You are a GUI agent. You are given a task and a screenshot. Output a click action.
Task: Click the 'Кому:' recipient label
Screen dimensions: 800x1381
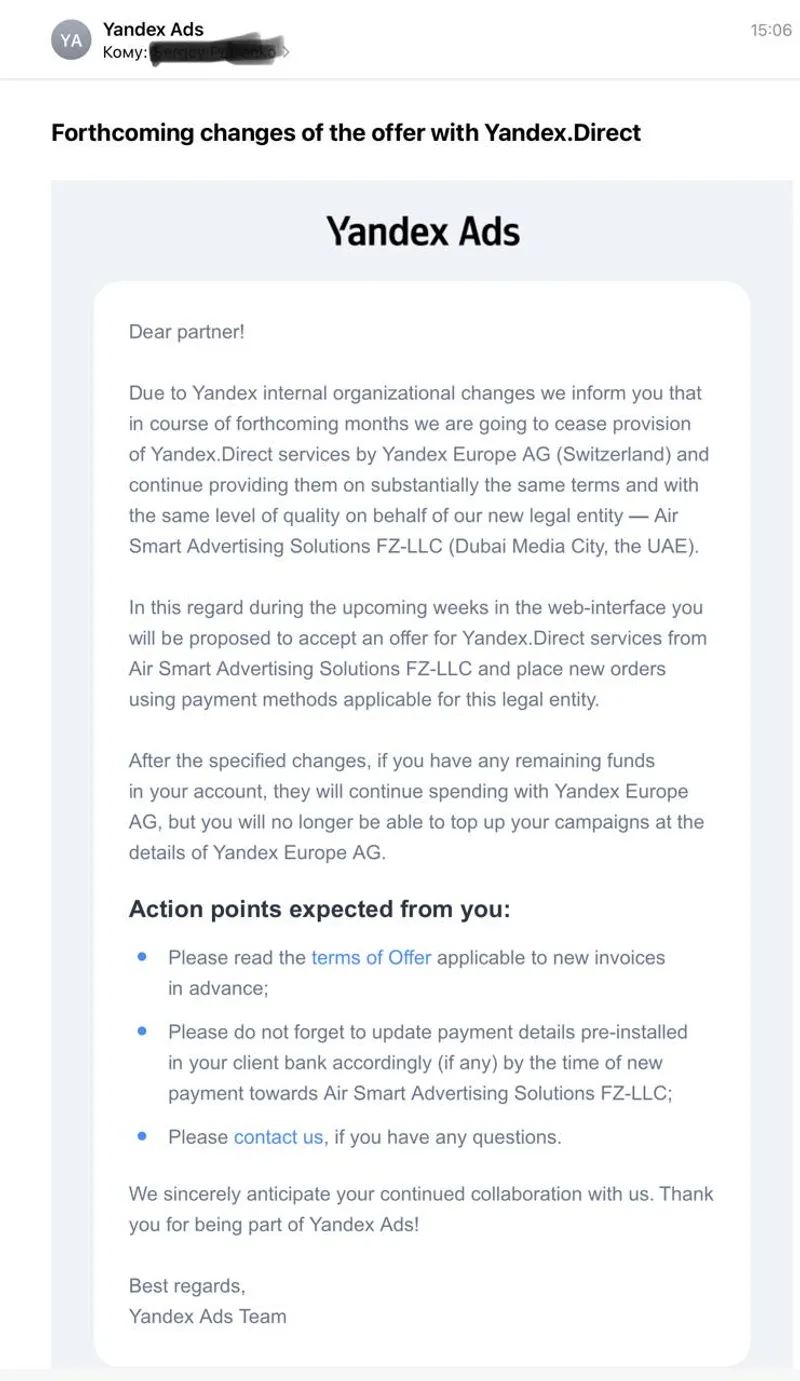pos(125,52)
